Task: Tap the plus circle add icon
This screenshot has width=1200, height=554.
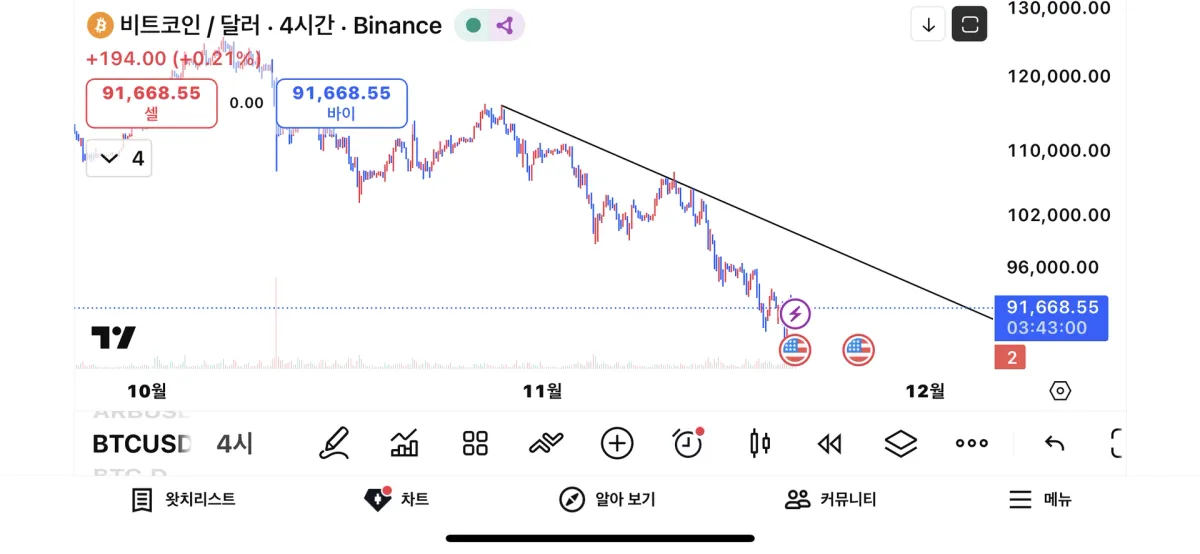Action: click(617, 443)
